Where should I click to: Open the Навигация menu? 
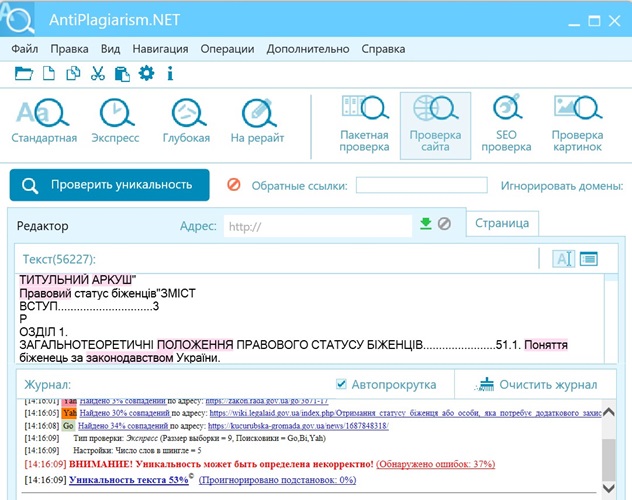click(x=160, y=49)
